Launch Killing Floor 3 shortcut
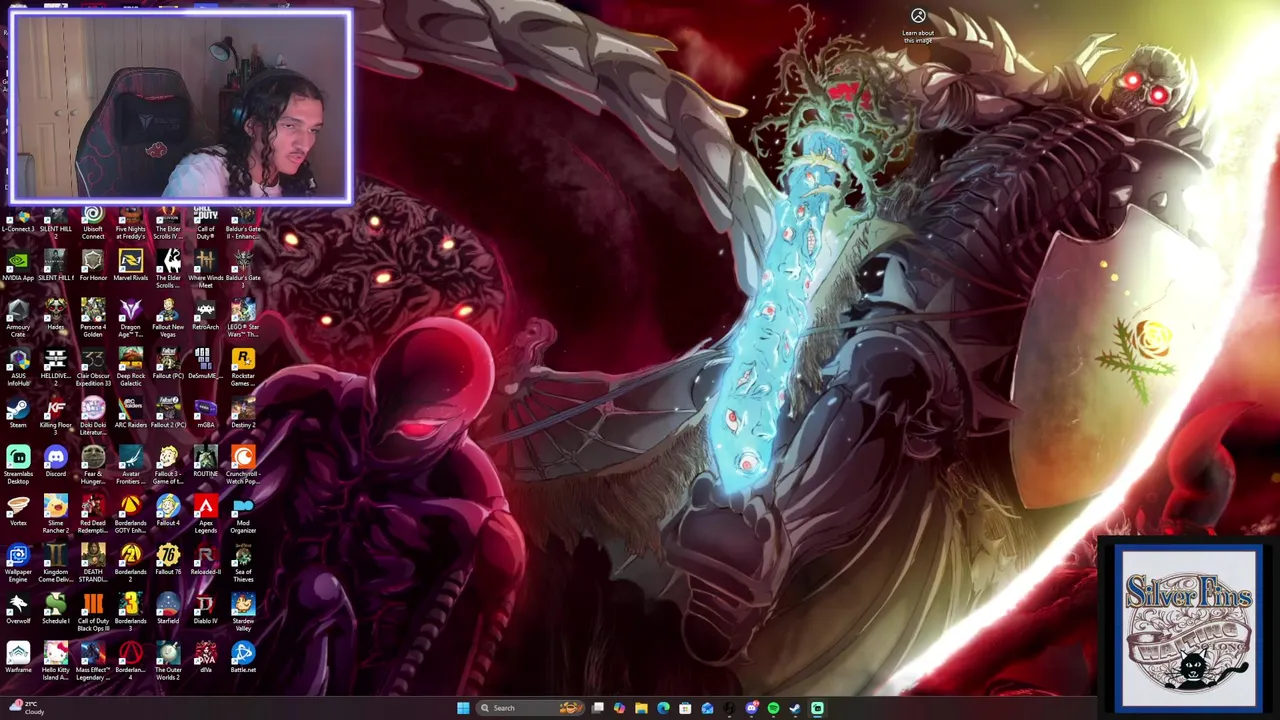The height and width of the screenshot is (720, 1280). click(55, 414)
